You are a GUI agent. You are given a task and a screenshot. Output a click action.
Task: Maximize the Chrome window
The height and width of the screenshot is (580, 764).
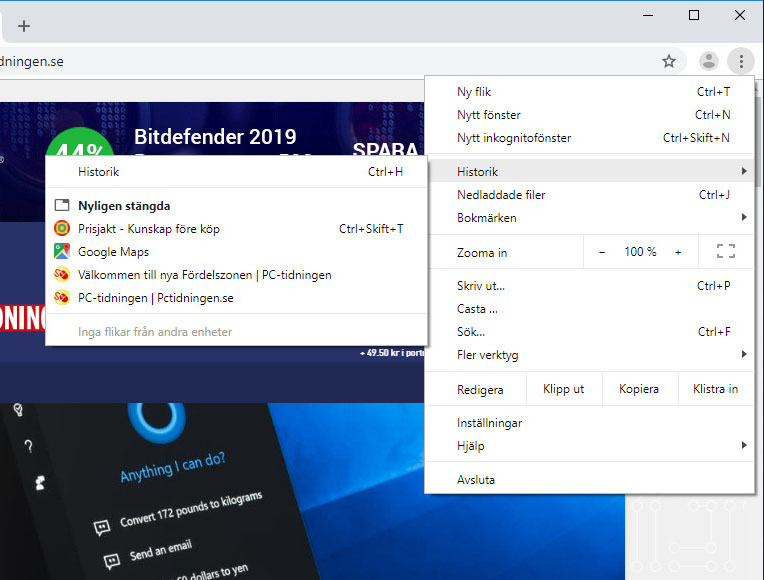(694, 16)
